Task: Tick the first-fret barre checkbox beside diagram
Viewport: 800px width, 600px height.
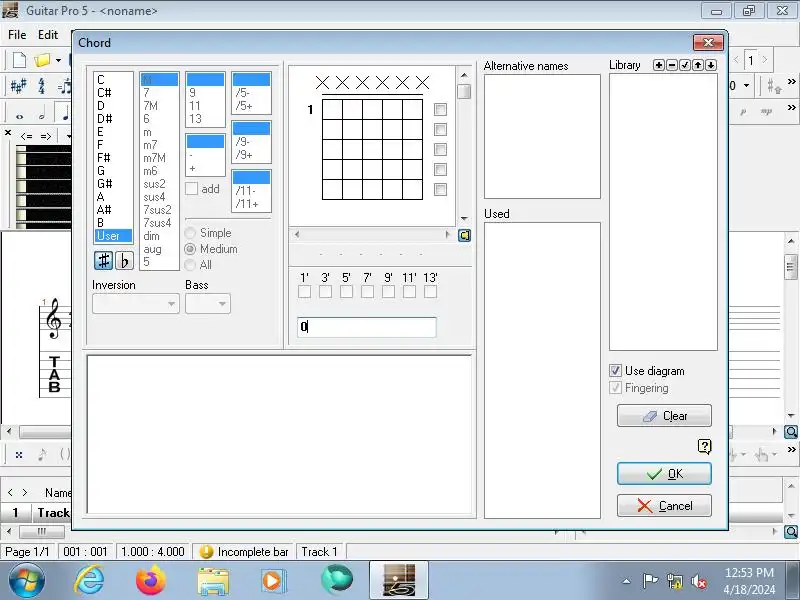Action: [x=440, y=109]
